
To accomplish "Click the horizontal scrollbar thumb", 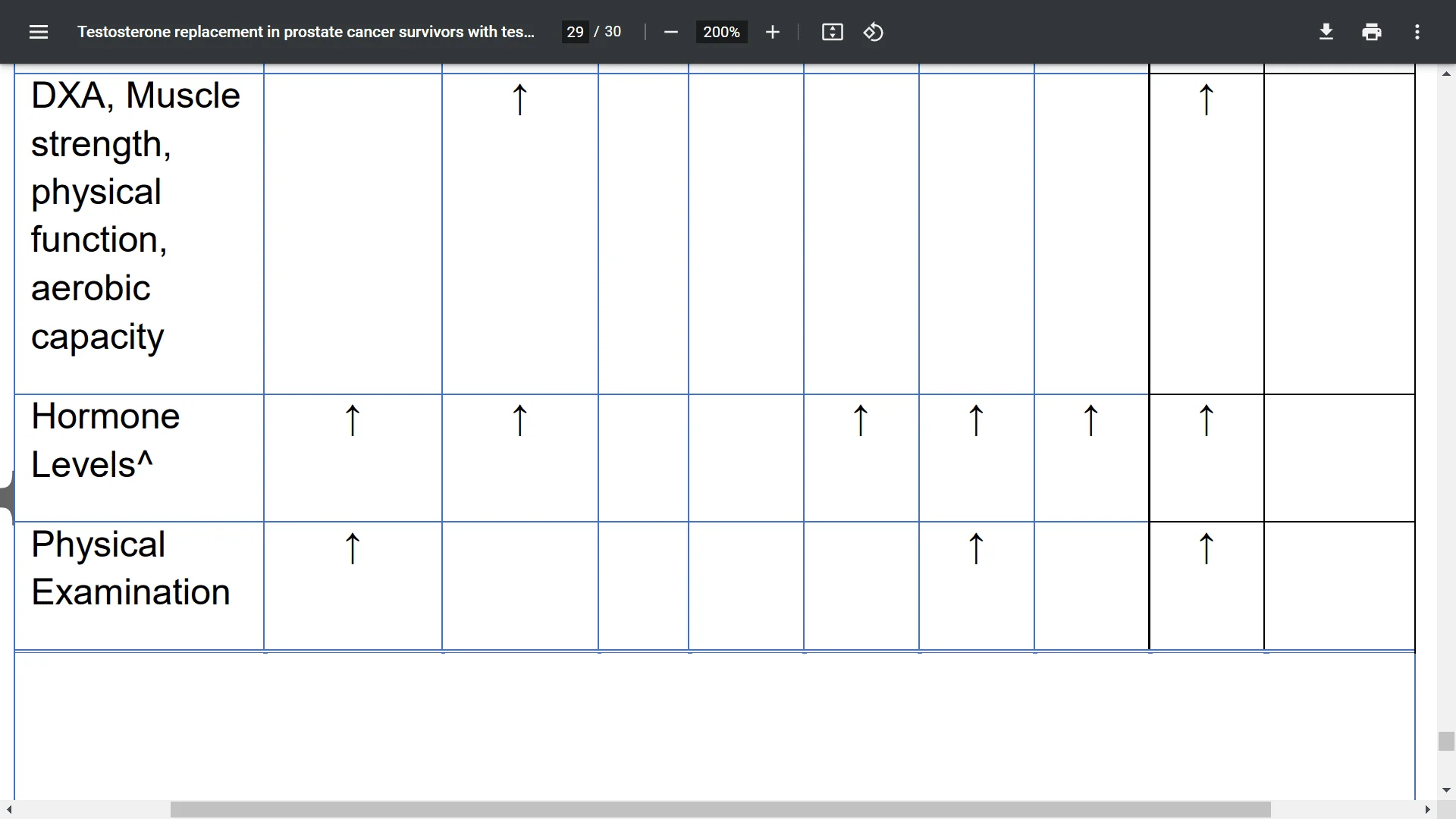I will [x=720, y=809].
